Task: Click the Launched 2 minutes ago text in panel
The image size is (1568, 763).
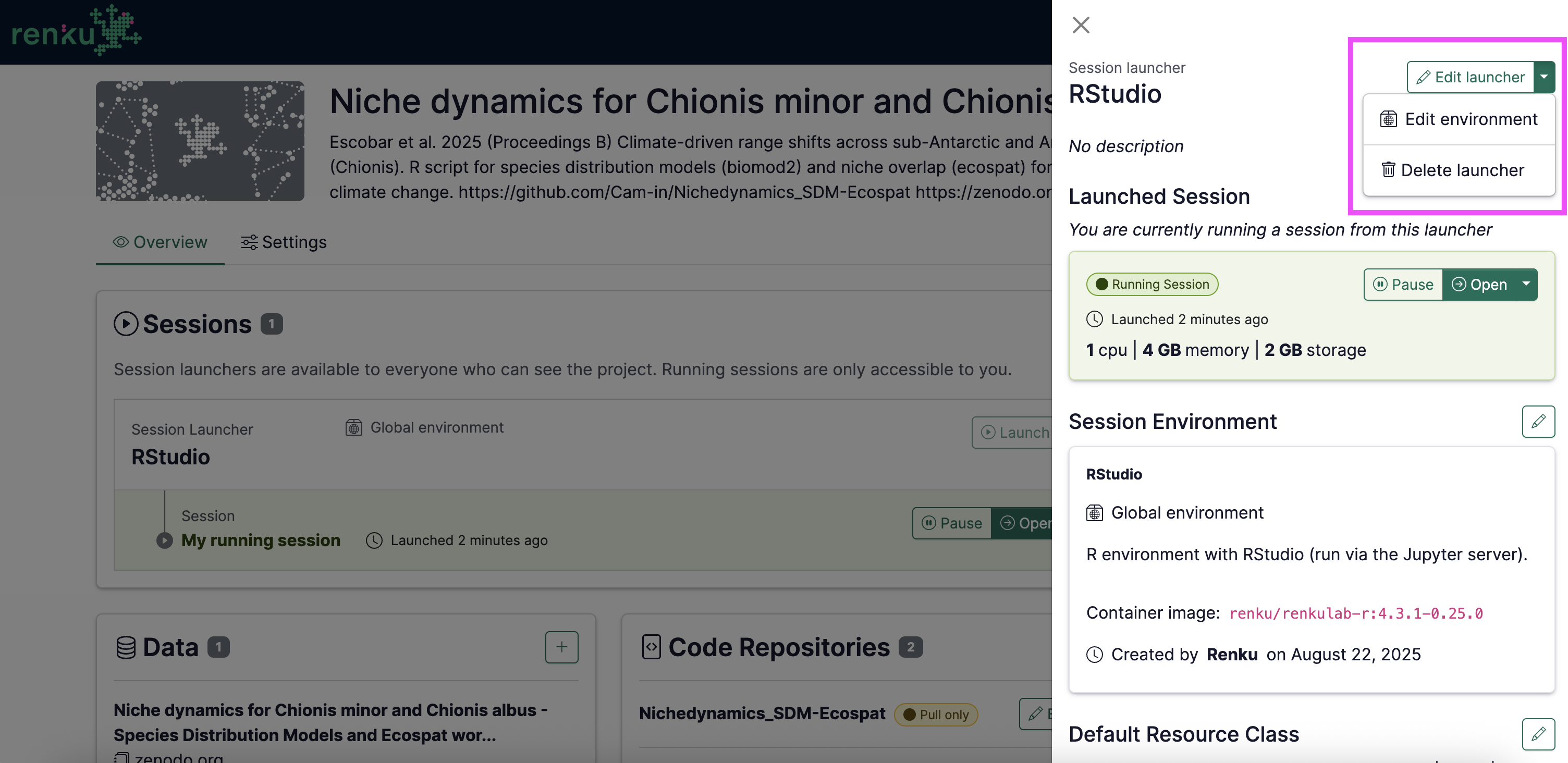Action: pyautogui.click(x=1190, y=319)
